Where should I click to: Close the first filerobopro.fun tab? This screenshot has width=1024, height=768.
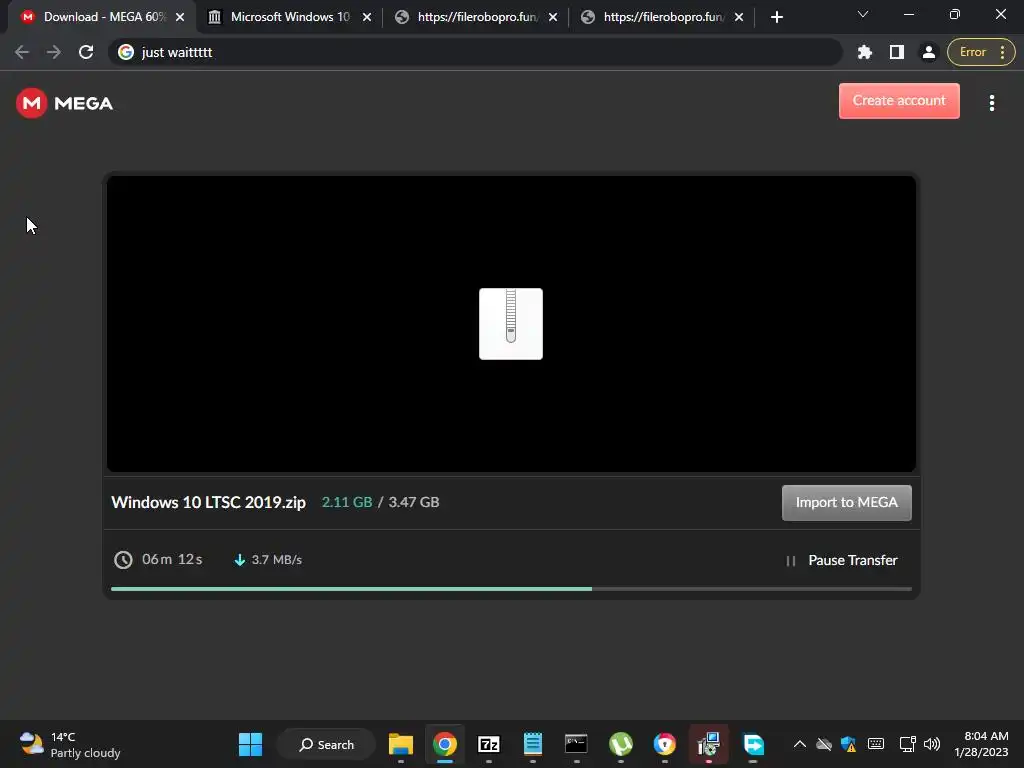click(x=553, y=17)
